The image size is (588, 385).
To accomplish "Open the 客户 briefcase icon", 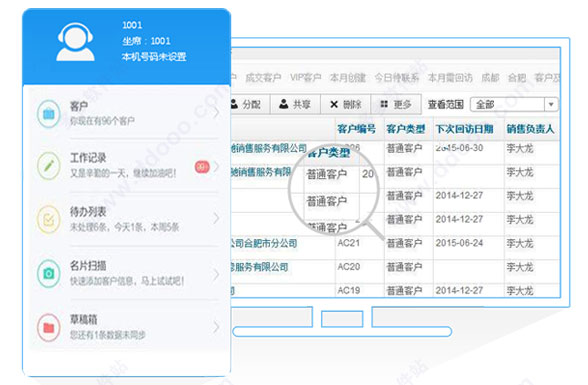I will tap(49, 114).
